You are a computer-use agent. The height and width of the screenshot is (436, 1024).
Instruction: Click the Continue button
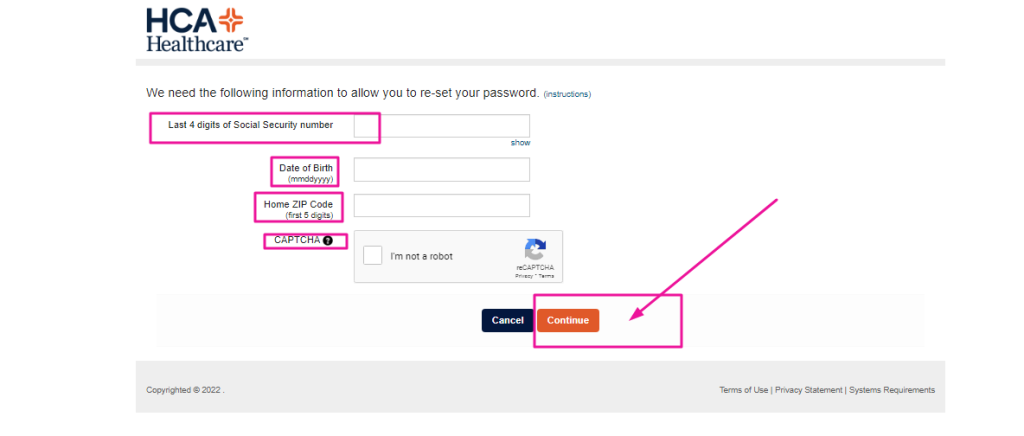tap(568, 320)
